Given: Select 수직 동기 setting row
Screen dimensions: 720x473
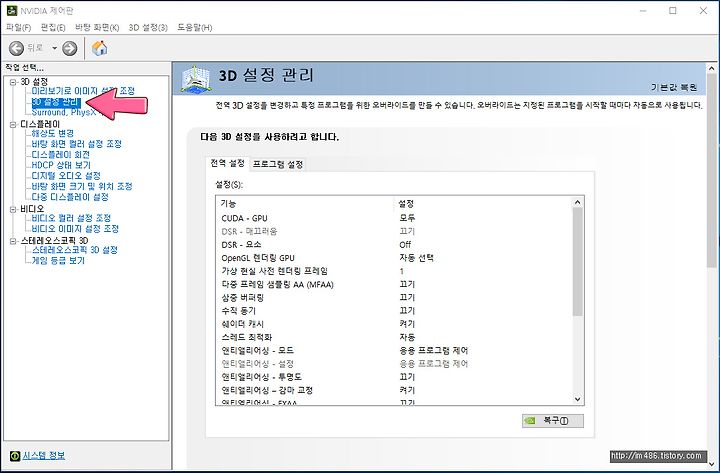Looking at the screenshot, I should (x=394, y=311).
